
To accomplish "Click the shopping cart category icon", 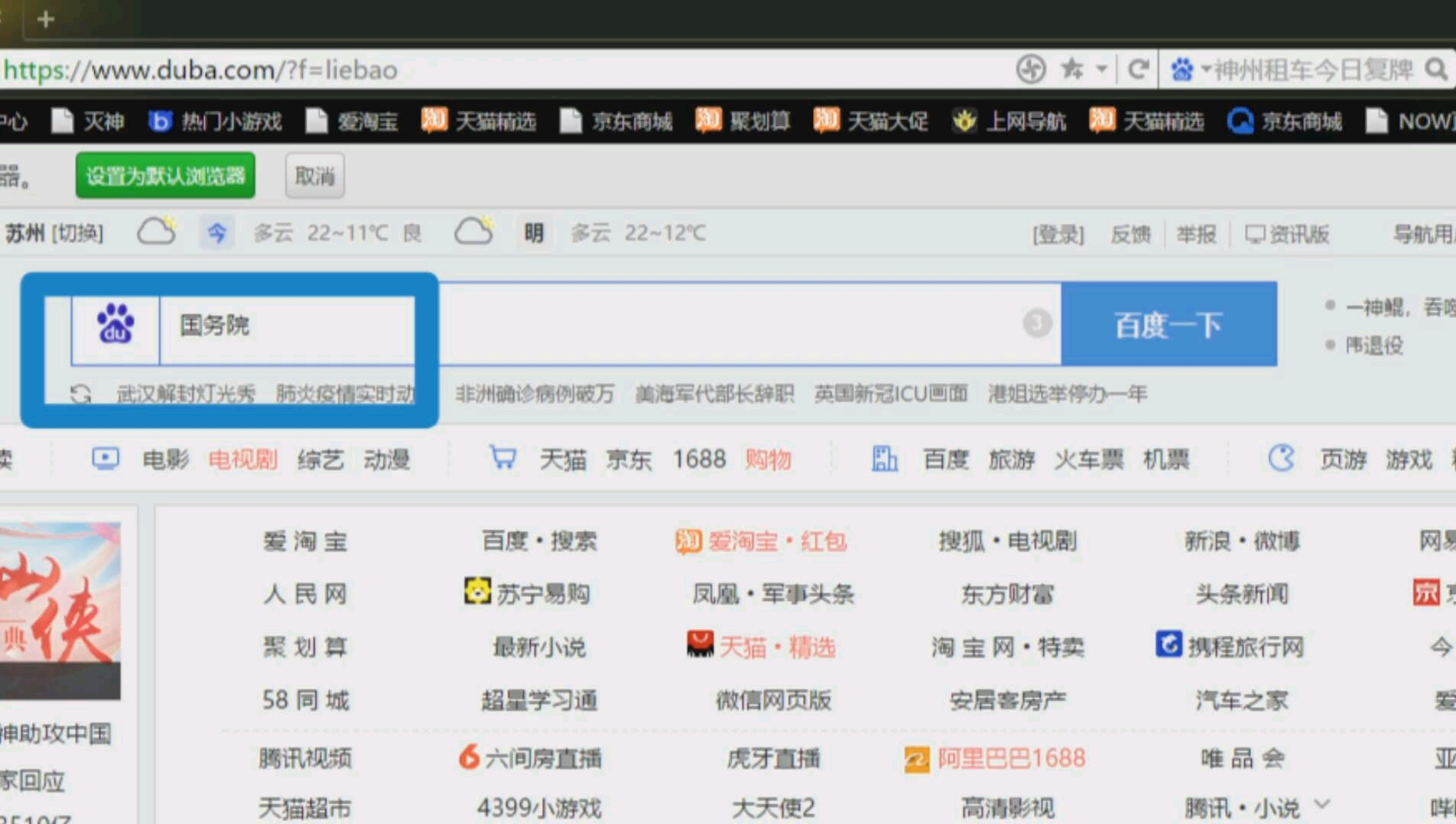I will [x=502, y=458].
